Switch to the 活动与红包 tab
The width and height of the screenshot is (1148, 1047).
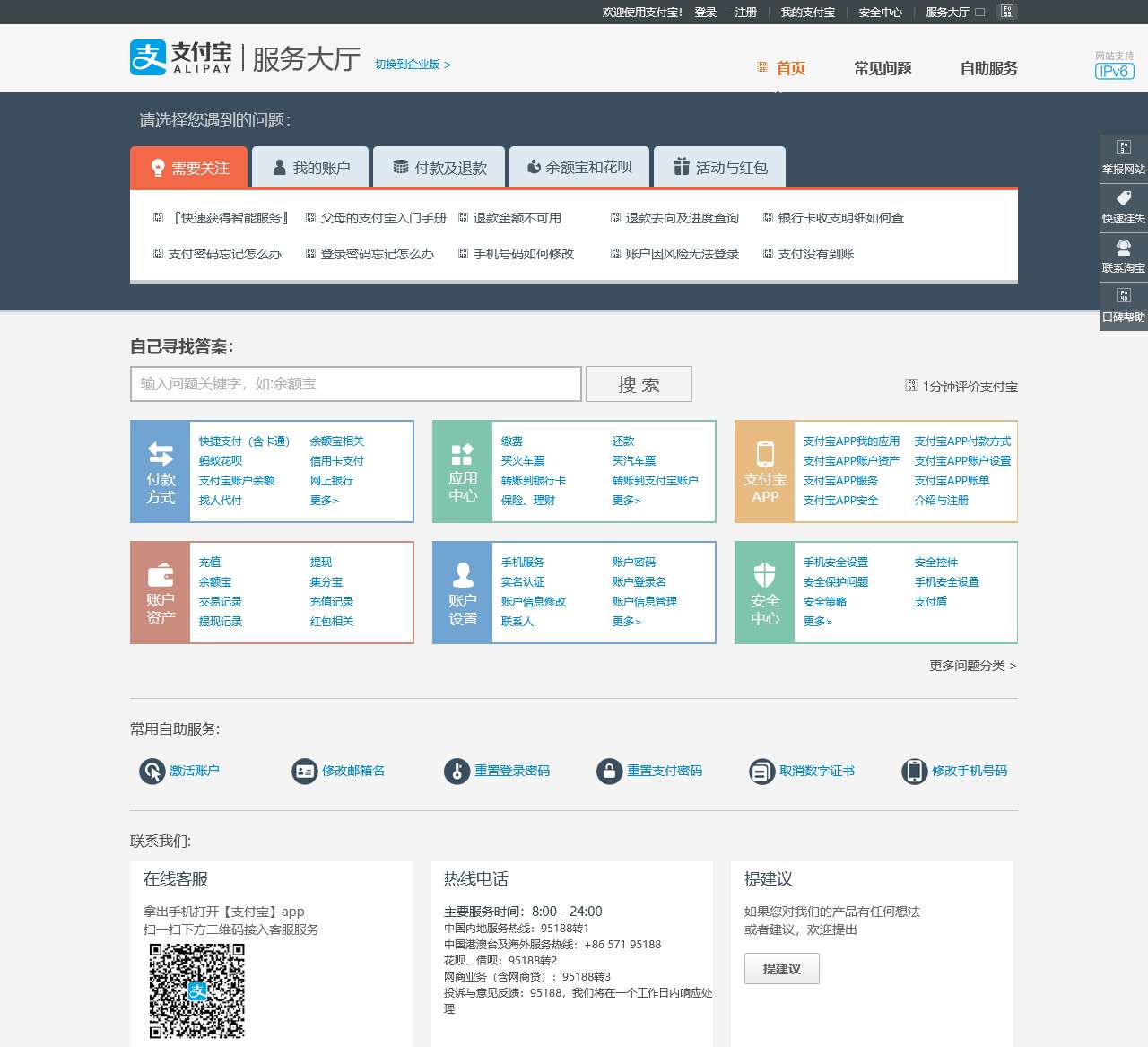coord(720,167)
